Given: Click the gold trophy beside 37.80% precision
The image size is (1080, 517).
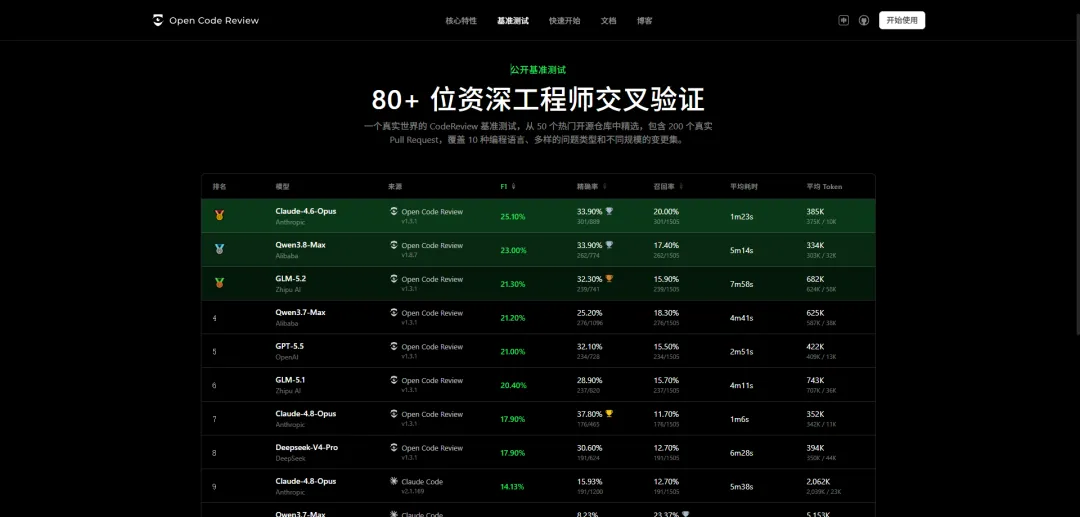Looking at the screenshot, I should [x=609, y=414].
